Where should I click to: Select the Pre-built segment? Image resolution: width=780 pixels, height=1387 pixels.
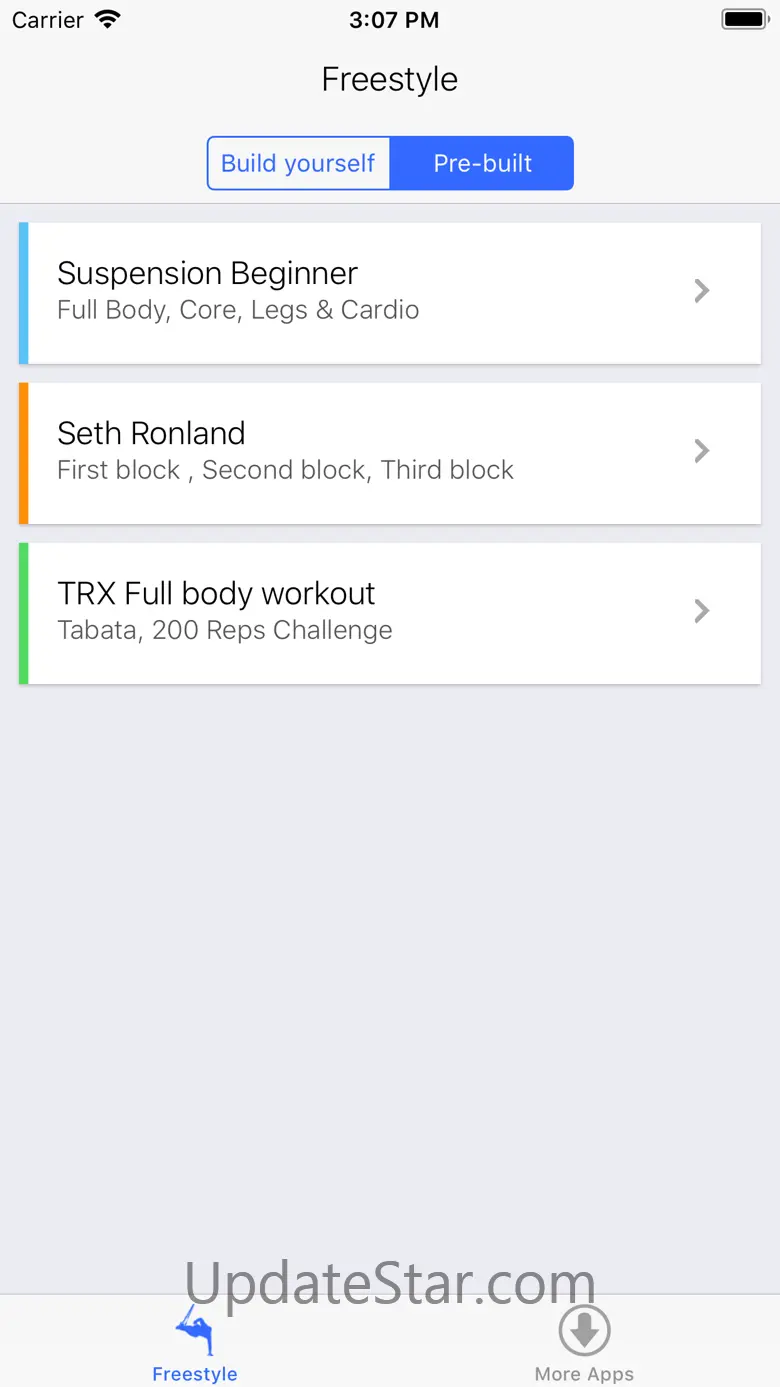coord(482,163)
